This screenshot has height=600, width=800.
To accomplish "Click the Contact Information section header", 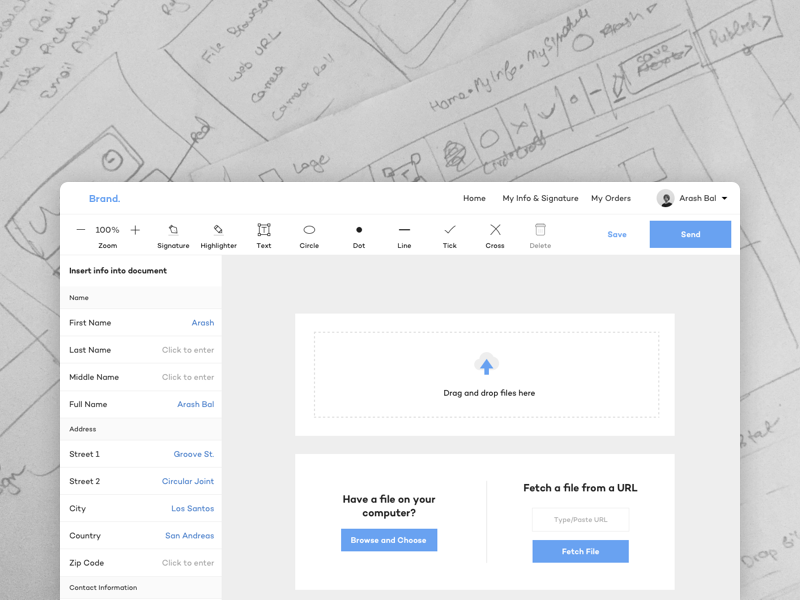I will pyautogui.click(x=141, y=587).
